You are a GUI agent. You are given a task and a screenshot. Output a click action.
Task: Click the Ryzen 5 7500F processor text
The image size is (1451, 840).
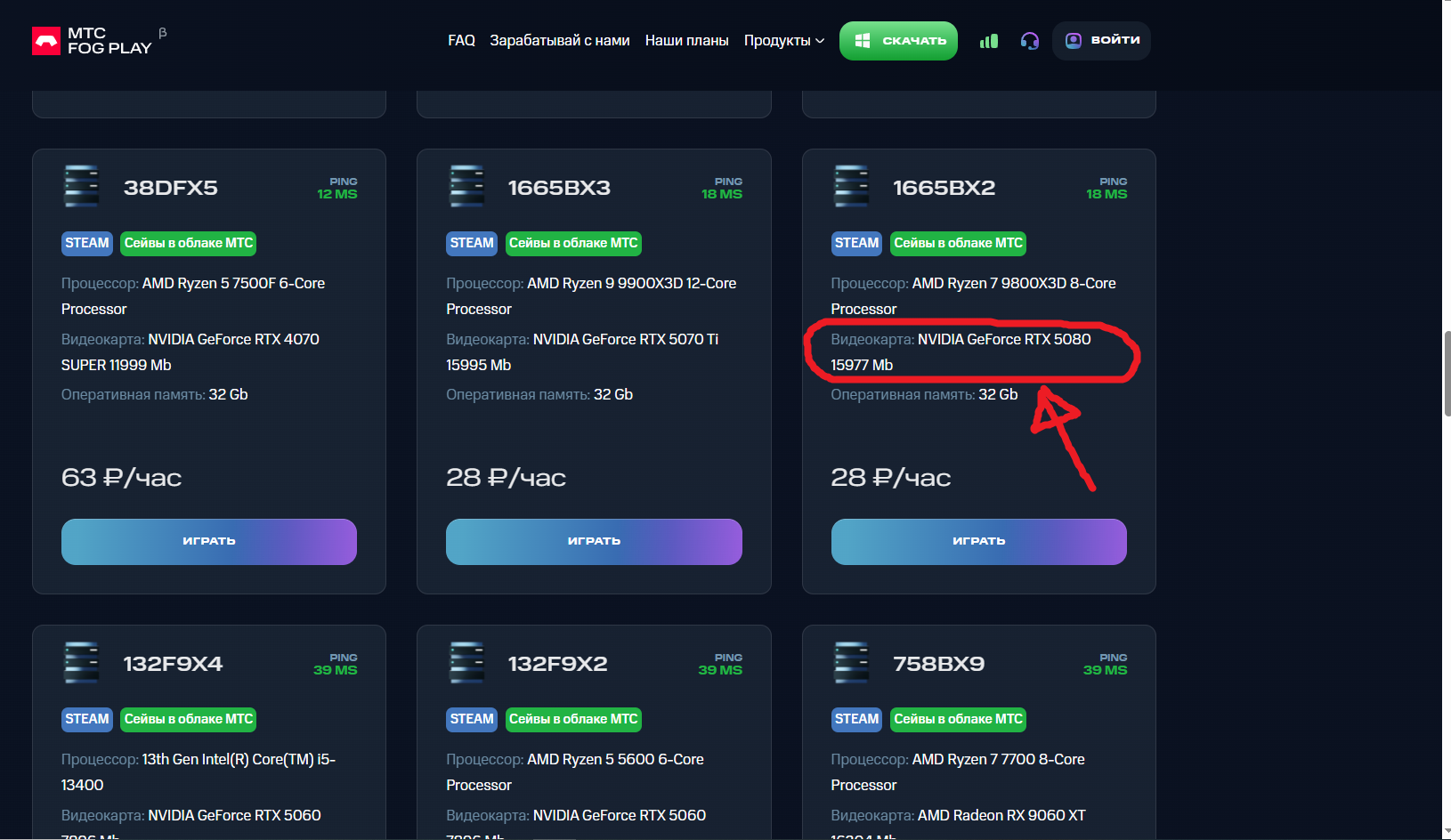click(193, 296)
